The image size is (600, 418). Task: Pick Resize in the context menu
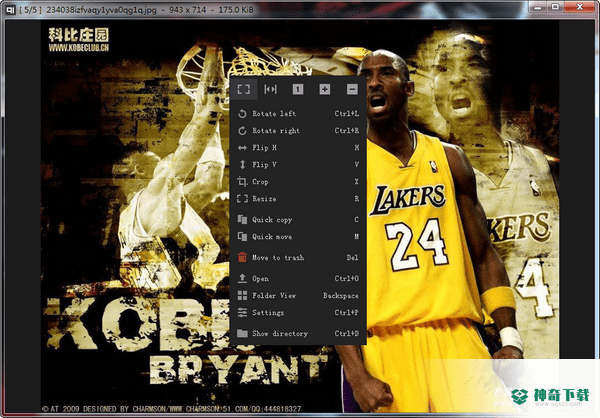tap(298, 199)
